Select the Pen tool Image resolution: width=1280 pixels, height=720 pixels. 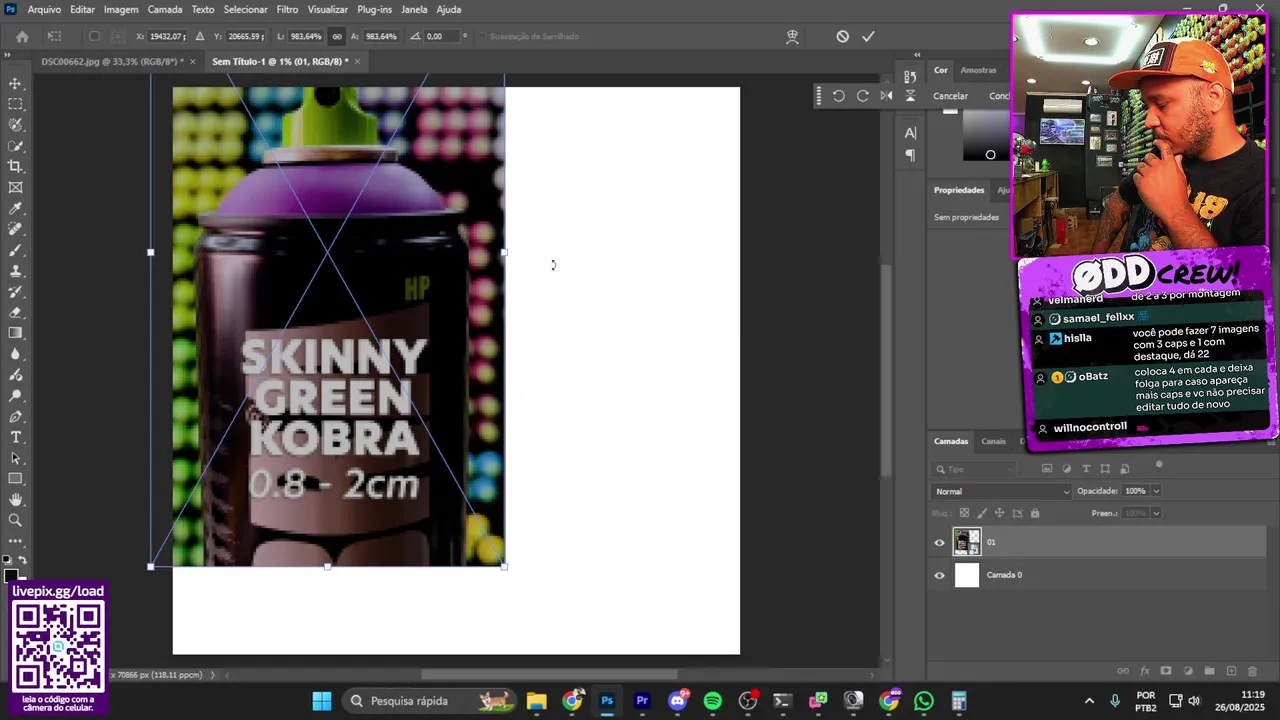click(15, 416)
